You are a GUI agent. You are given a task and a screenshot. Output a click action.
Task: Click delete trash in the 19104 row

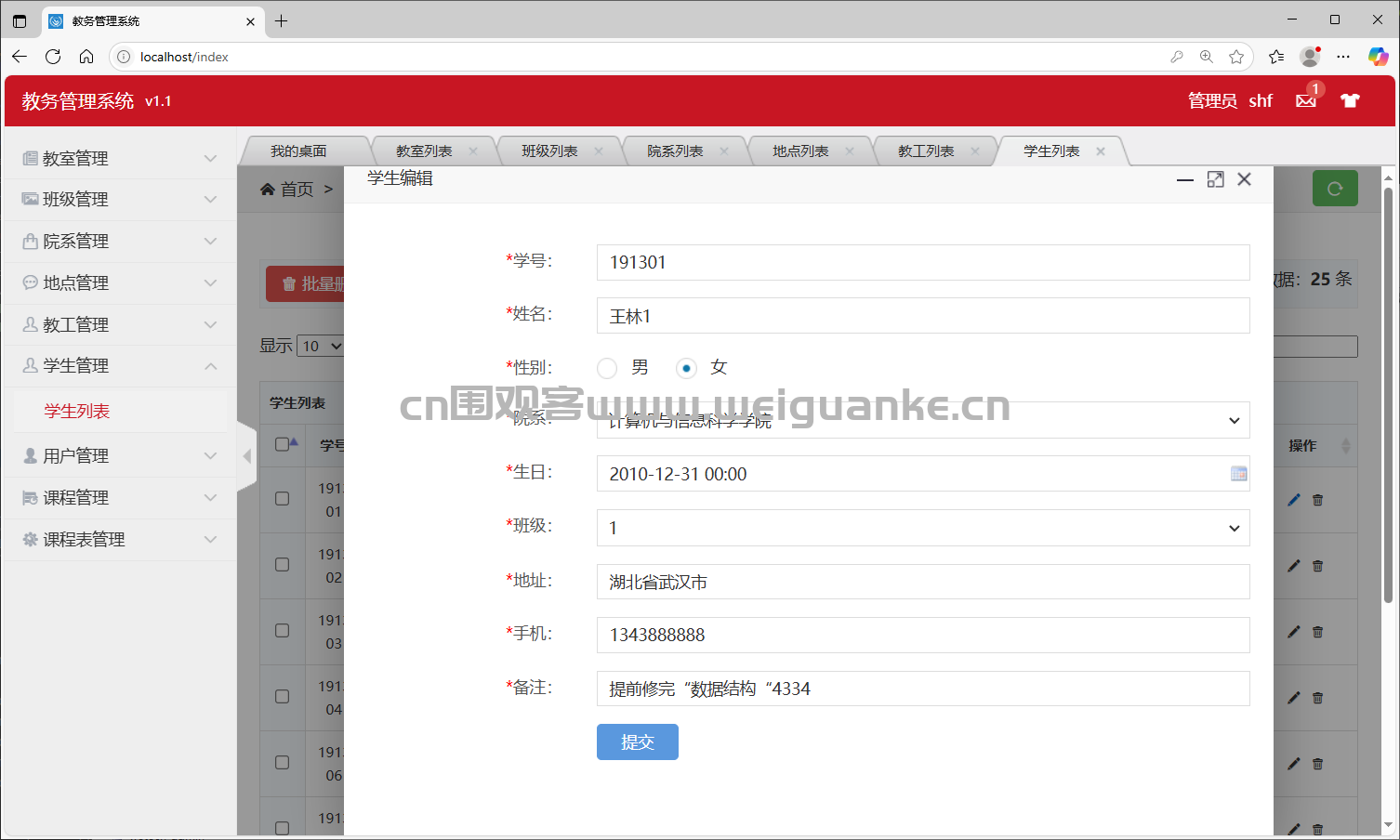click(x=1317, y=698)
